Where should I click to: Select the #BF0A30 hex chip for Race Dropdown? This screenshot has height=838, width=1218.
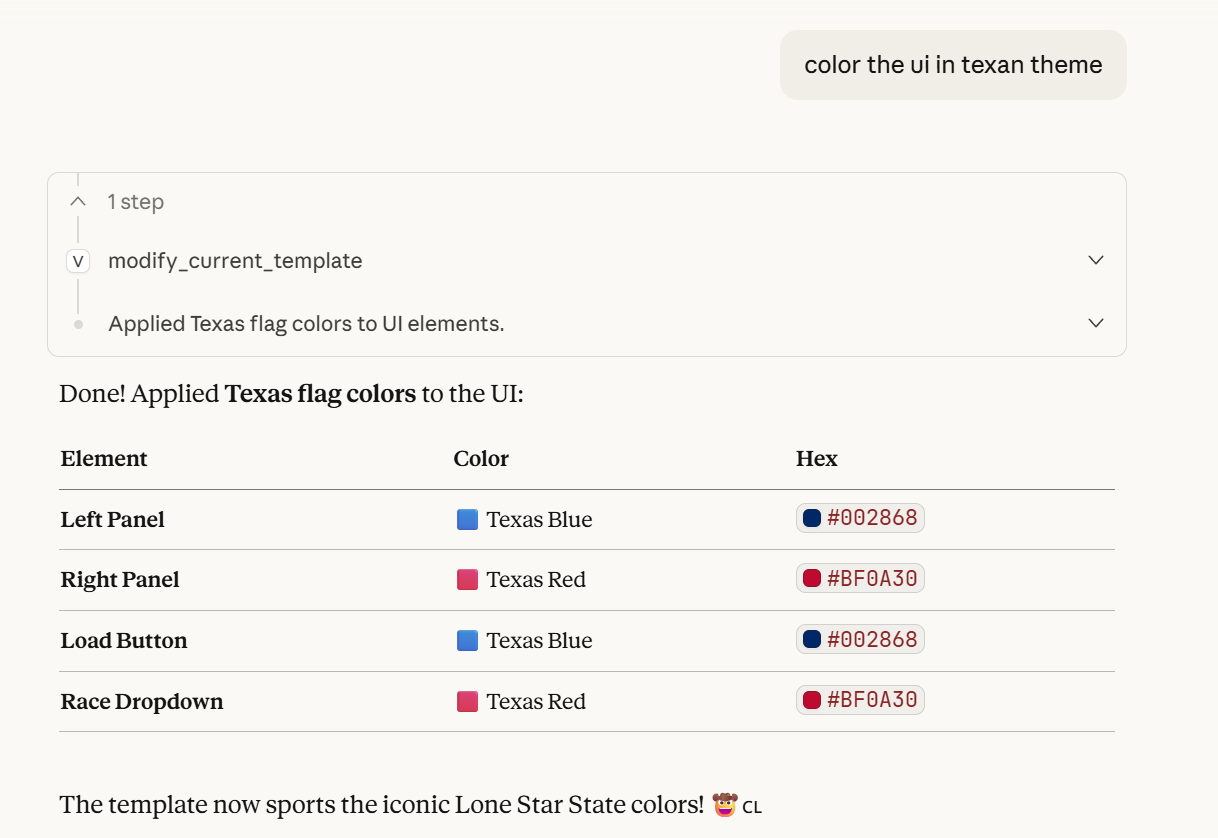(x=860, y=700)
